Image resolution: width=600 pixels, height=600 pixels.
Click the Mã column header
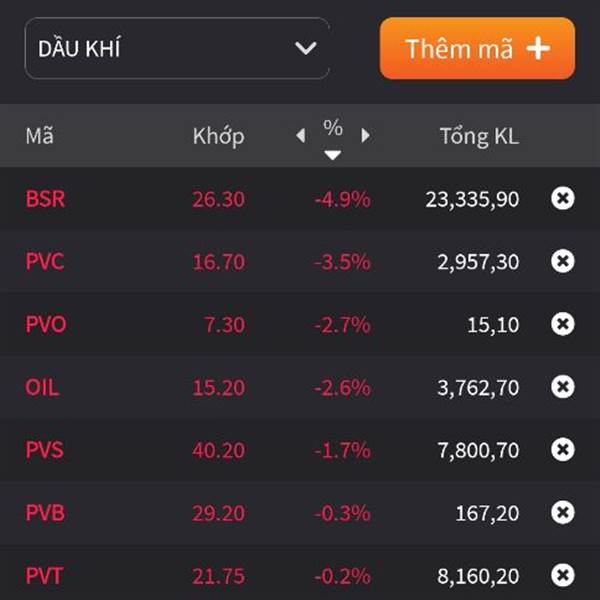[x=39, y=136]
